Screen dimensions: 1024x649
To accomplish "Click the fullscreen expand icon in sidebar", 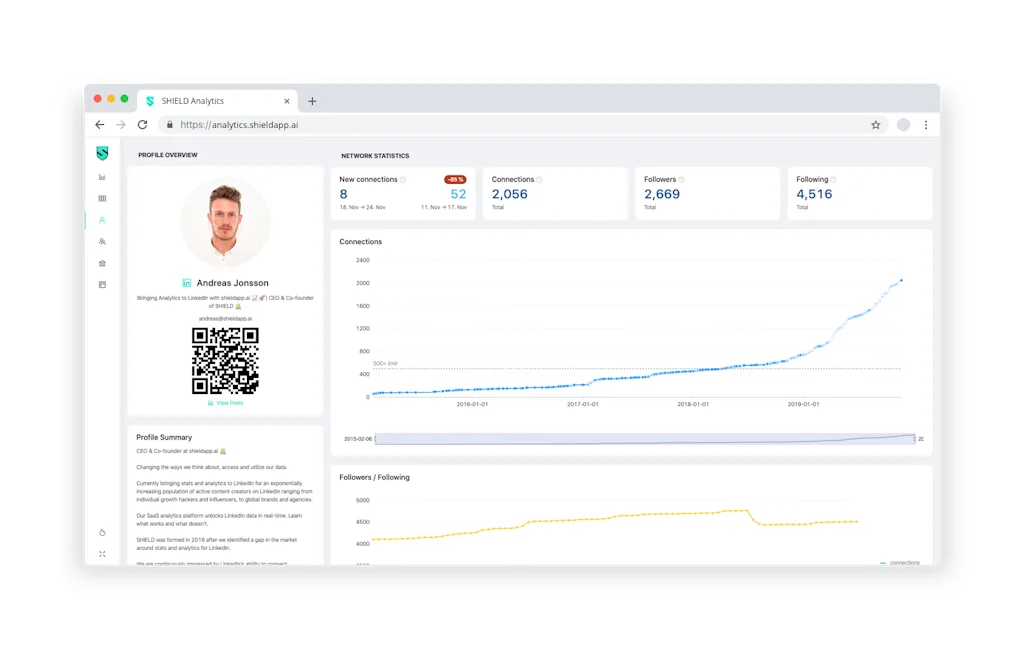I will (102, 554).
